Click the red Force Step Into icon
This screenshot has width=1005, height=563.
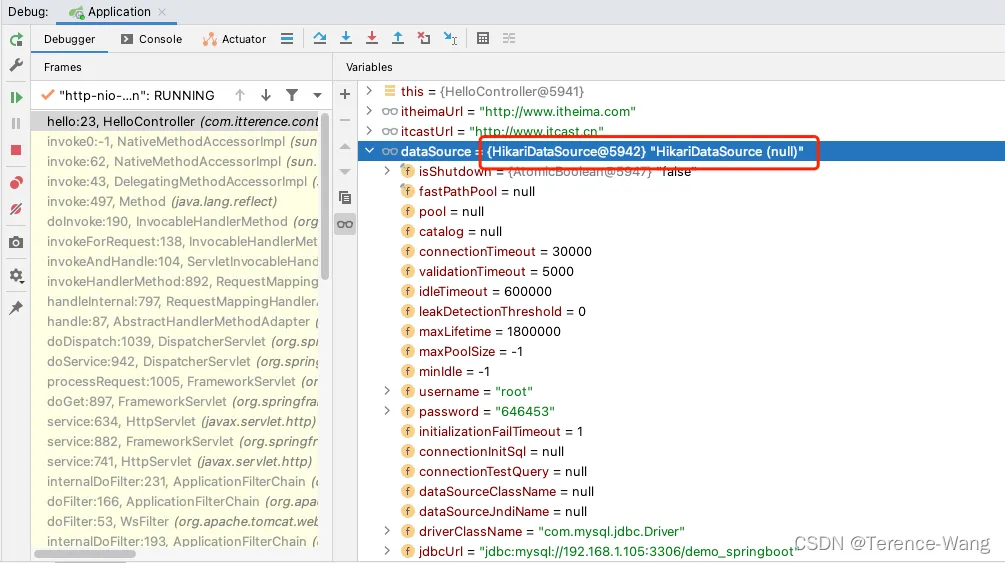(372, 39)
